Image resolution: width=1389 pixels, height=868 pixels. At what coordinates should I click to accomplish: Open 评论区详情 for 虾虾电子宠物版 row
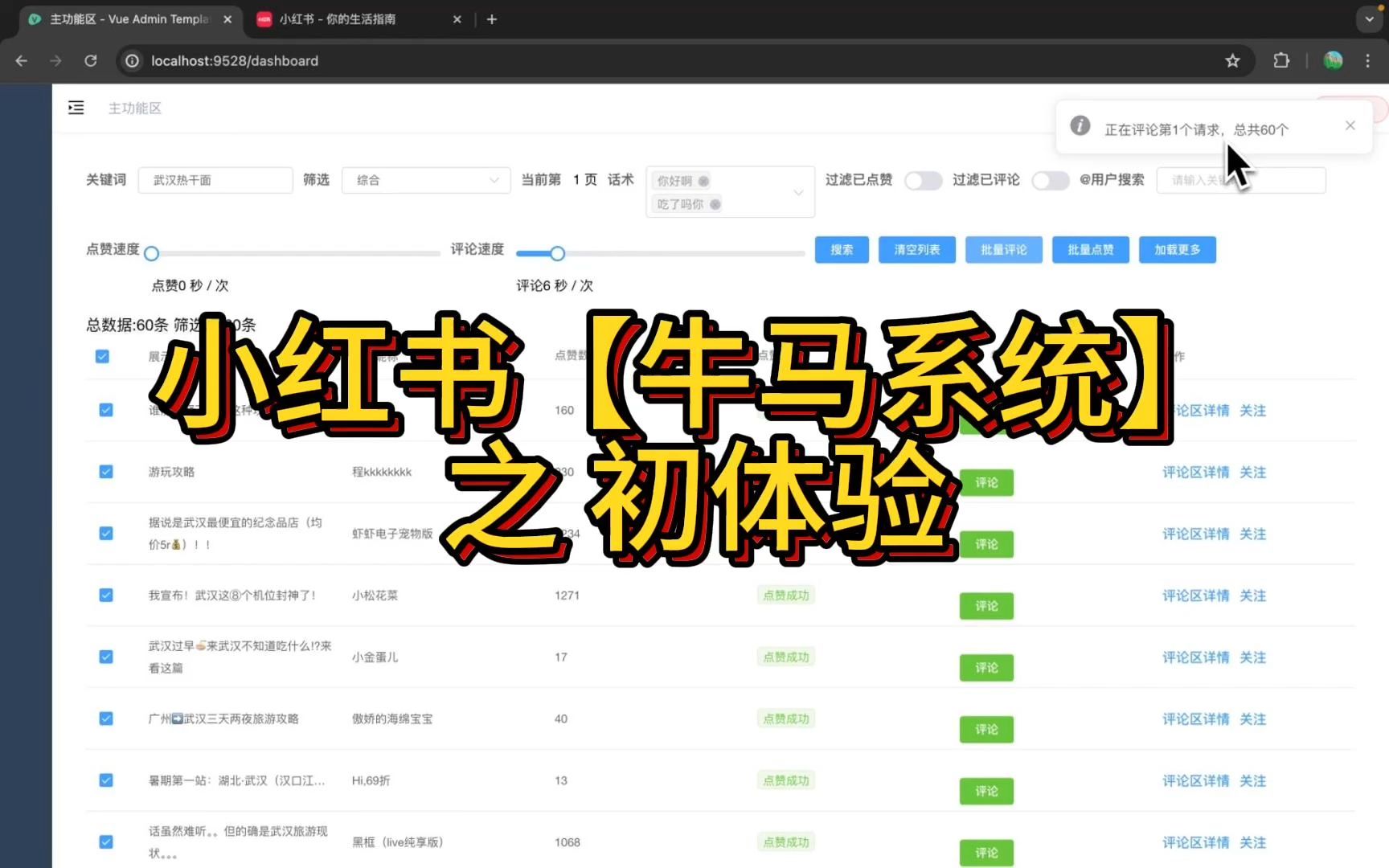pos(1195,534)
